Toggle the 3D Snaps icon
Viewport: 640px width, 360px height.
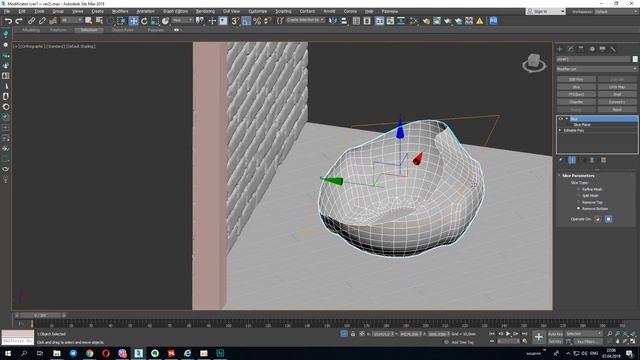235,21
